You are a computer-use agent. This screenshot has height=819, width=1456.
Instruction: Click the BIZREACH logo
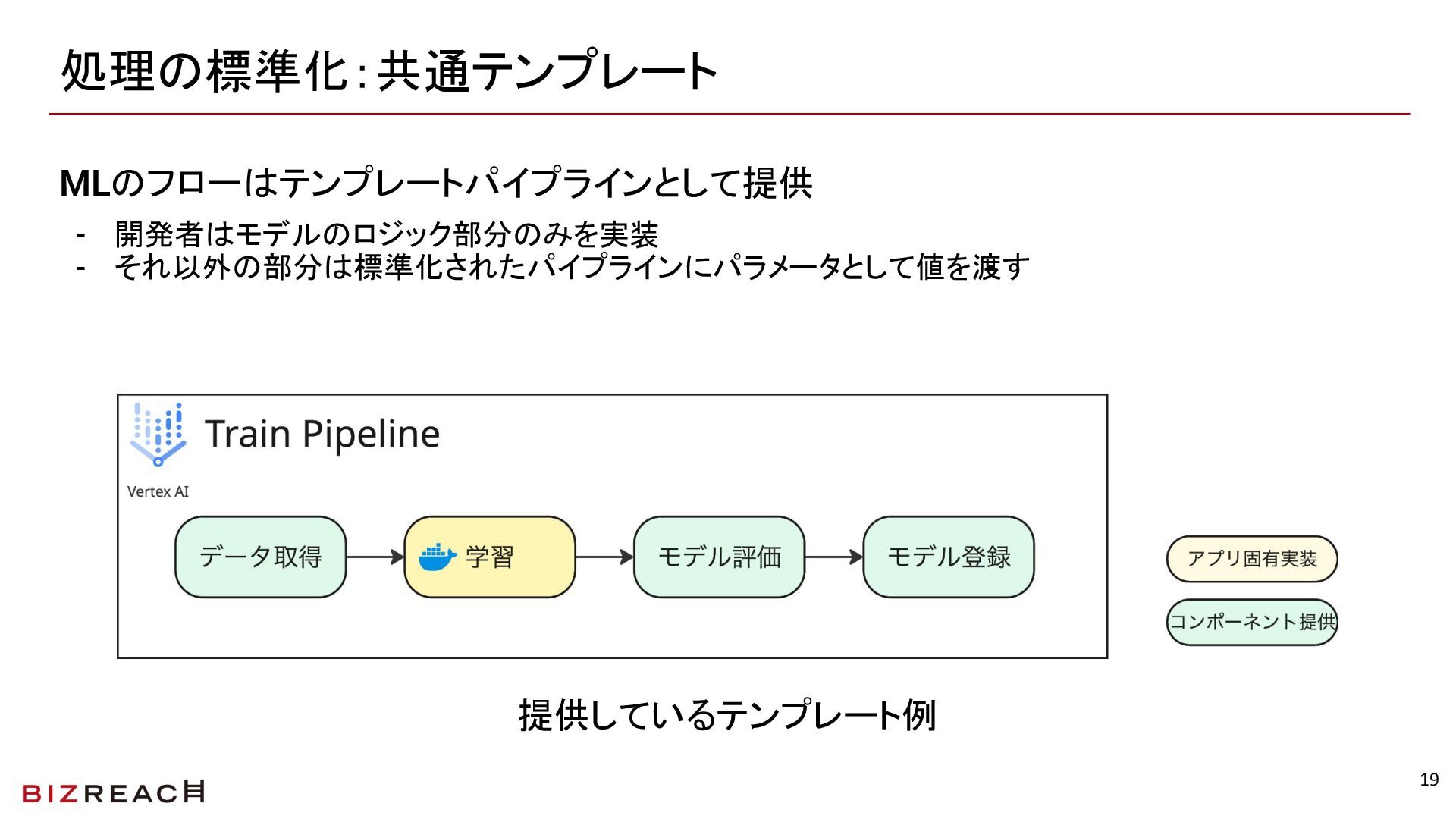[113, 792]
